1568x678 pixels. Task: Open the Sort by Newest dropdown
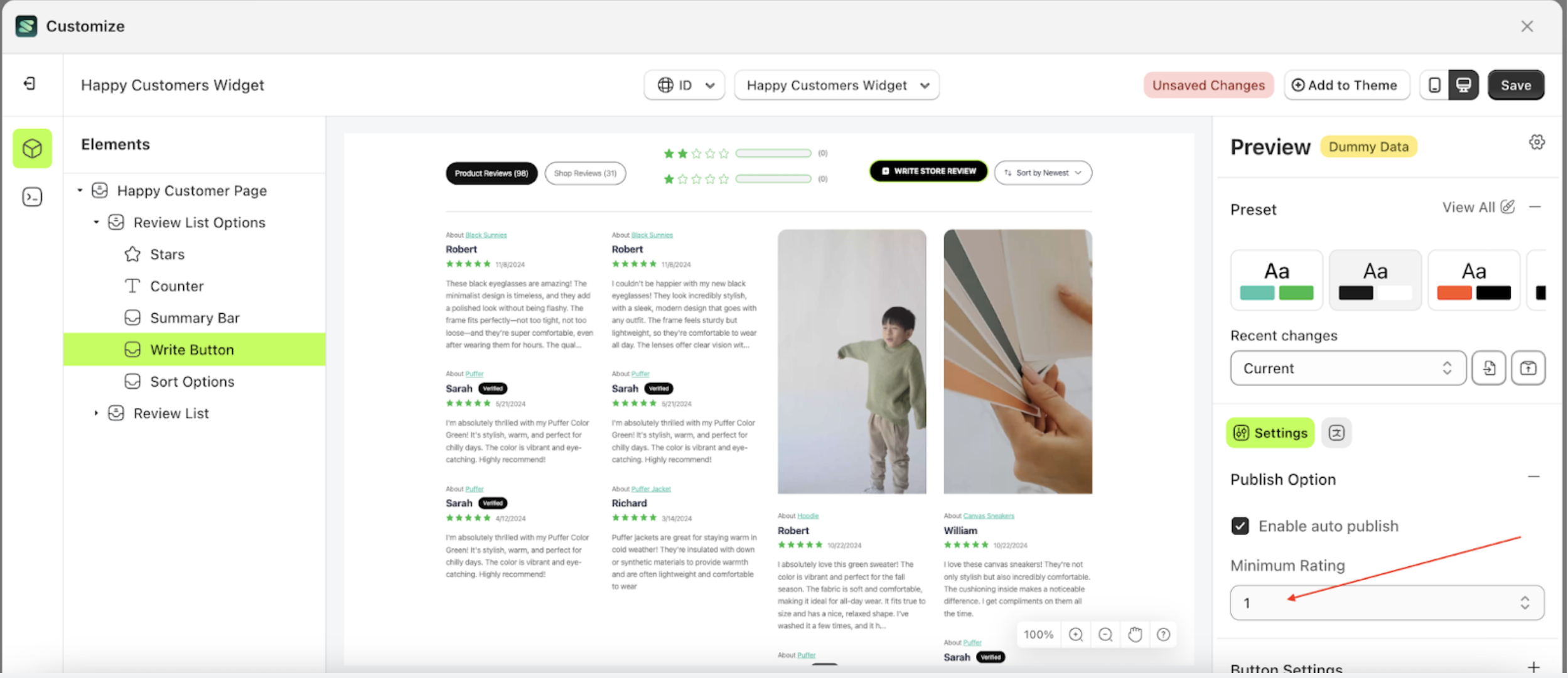(1042, 172)
